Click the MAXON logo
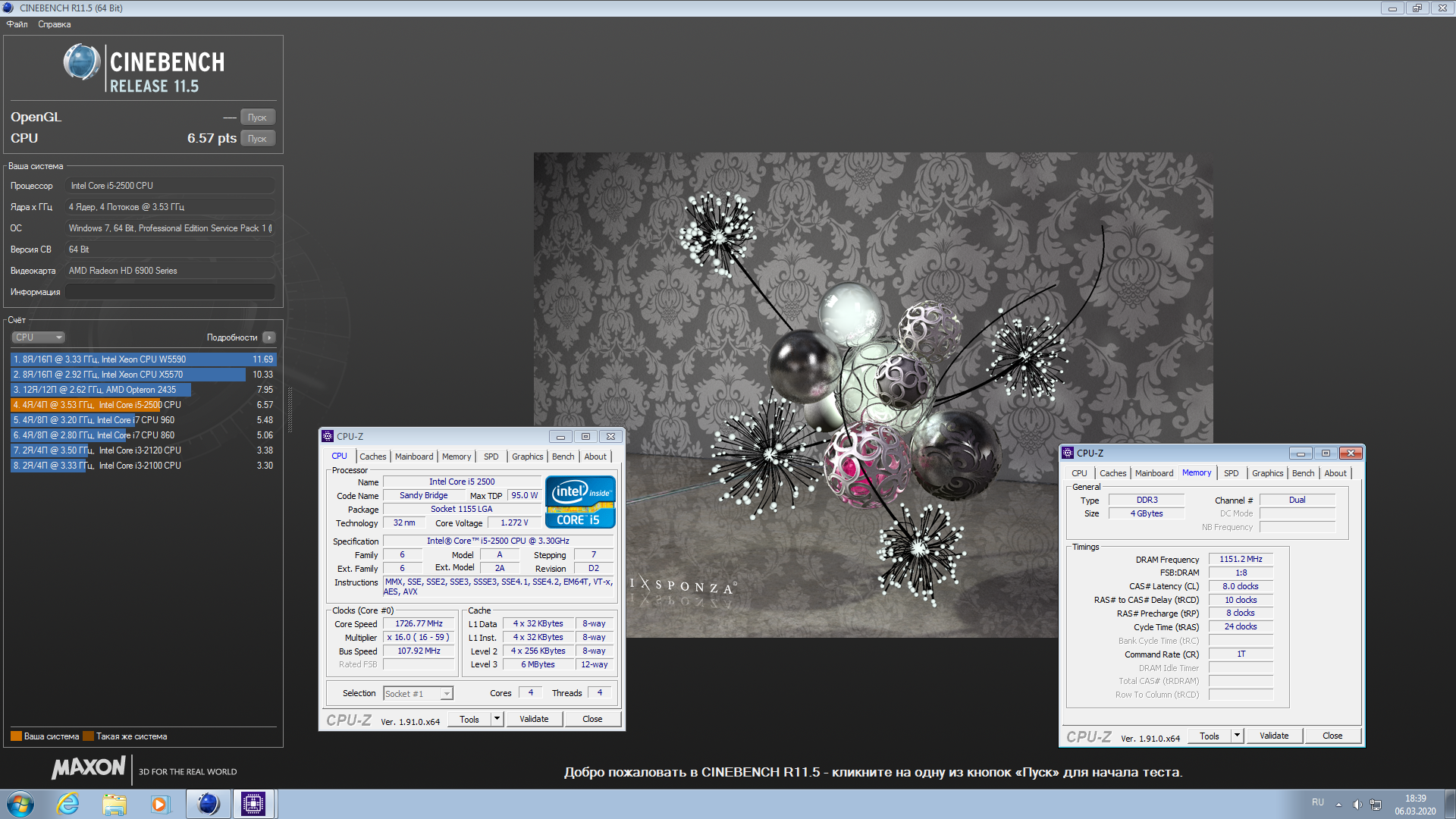This screenshot has height=819, width=1456. [88, 767]
